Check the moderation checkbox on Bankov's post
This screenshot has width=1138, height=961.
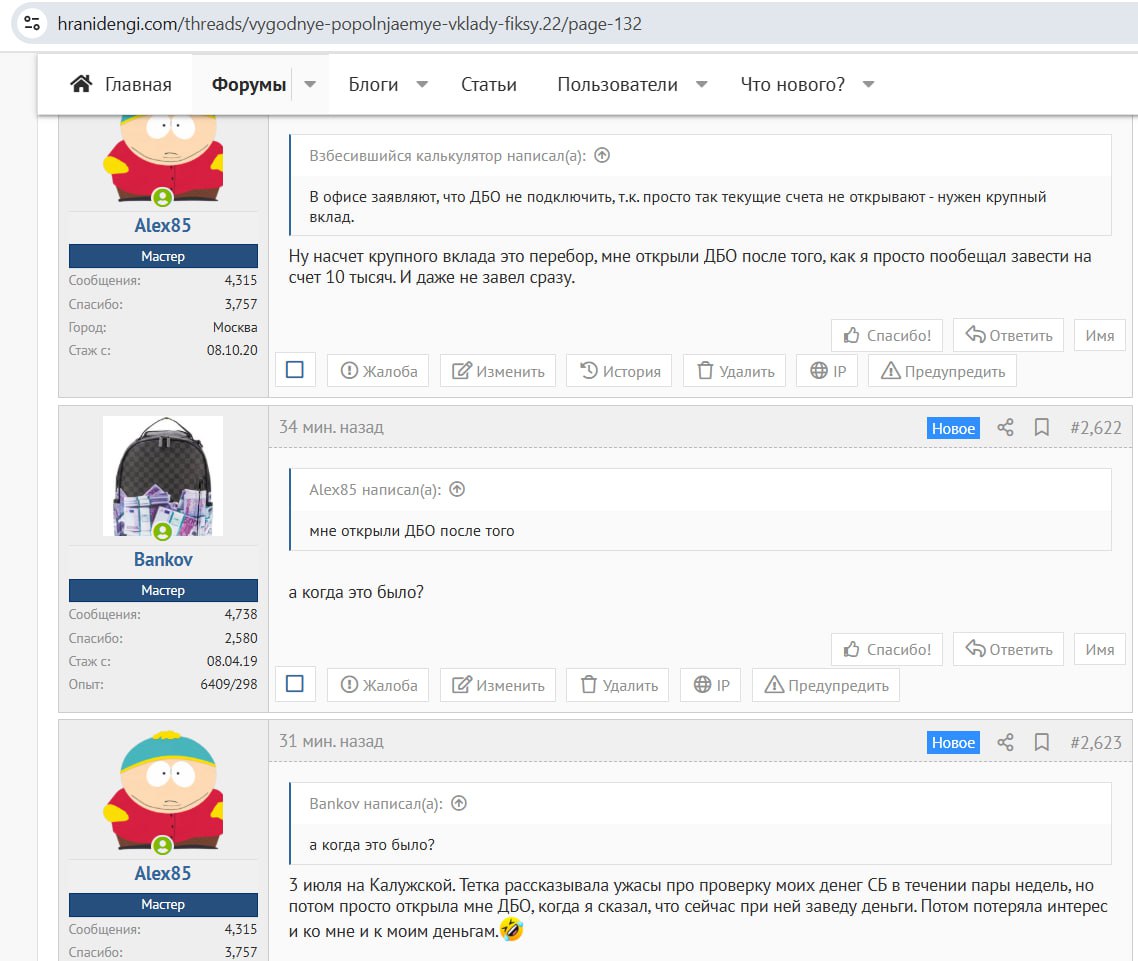[295, 684]
